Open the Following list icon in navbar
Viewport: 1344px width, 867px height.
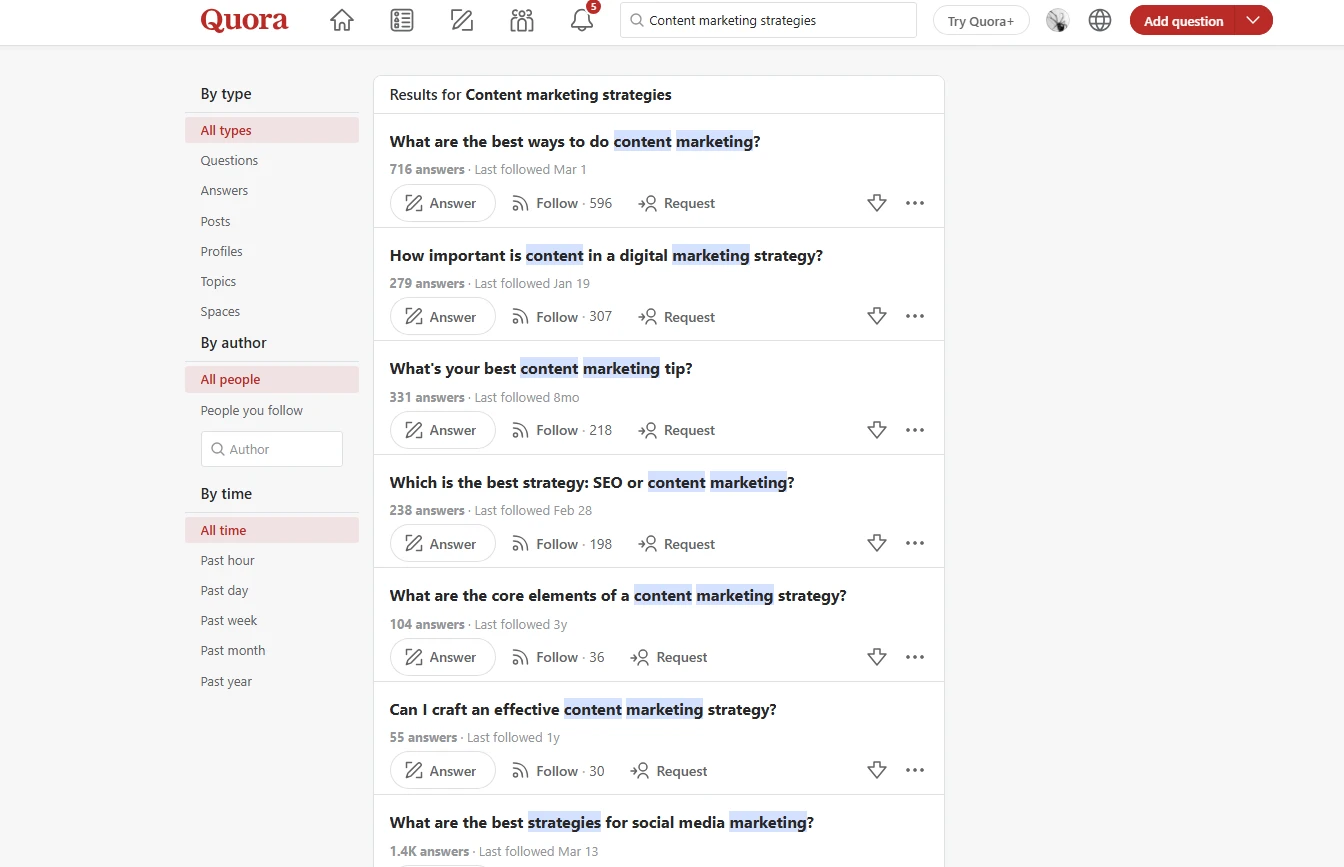tap(402, 21)
